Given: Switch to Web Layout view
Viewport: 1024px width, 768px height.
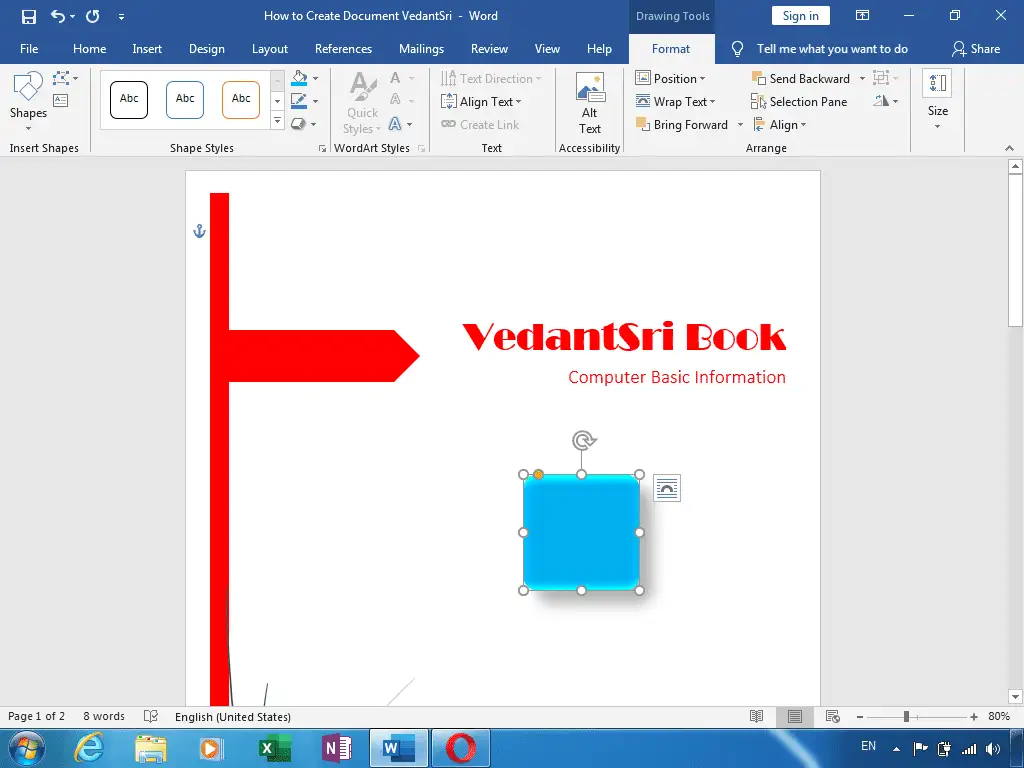Looking at the screenshot, I should (833, 716).
